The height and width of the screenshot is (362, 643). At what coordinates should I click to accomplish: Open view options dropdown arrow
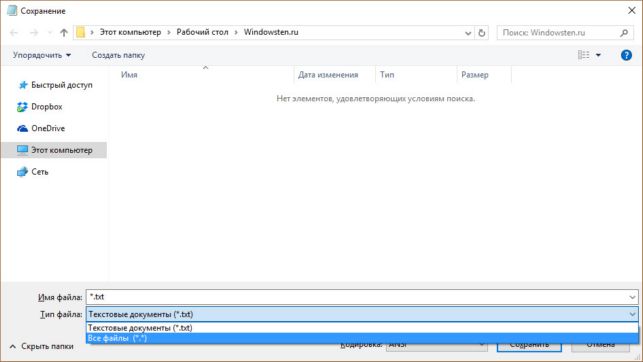598,55
